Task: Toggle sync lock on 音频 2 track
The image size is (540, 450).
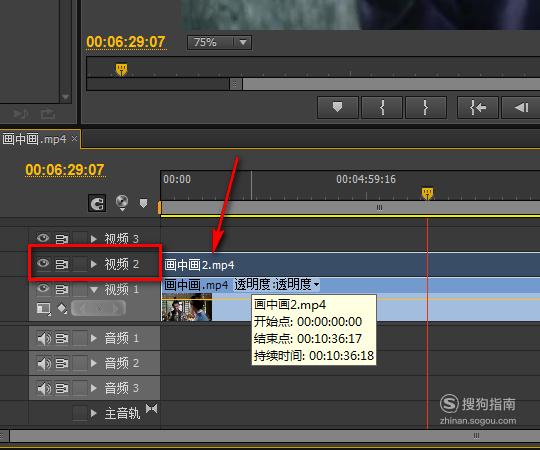Action: 62,363
